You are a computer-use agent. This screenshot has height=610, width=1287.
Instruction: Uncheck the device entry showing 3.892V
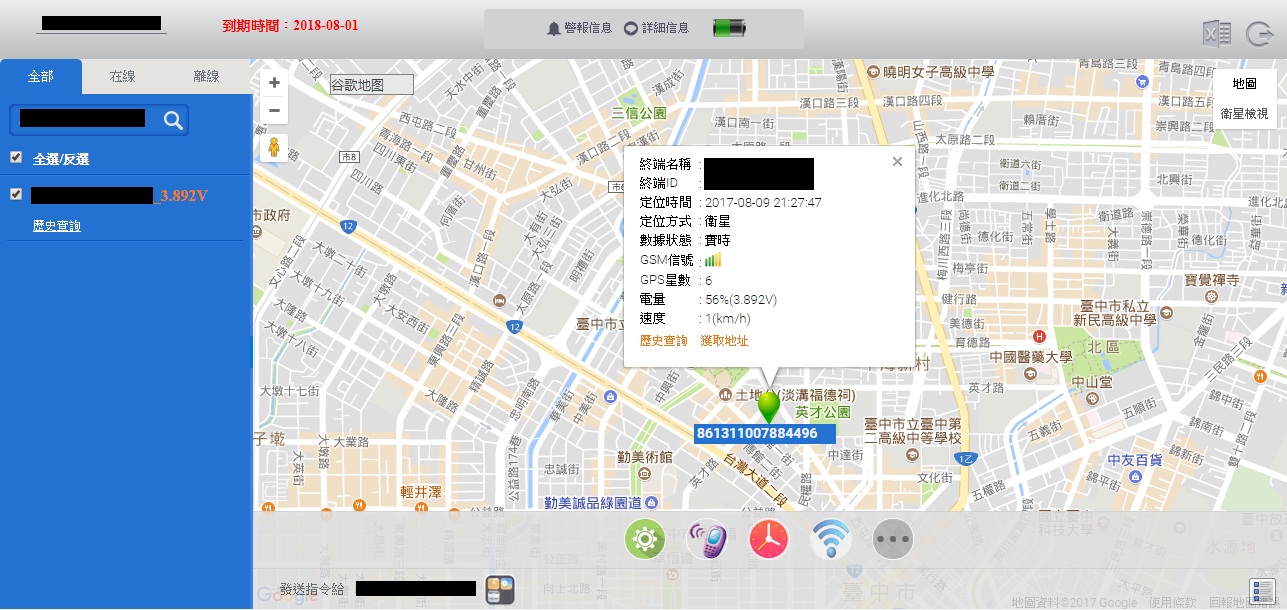[16, 194]
